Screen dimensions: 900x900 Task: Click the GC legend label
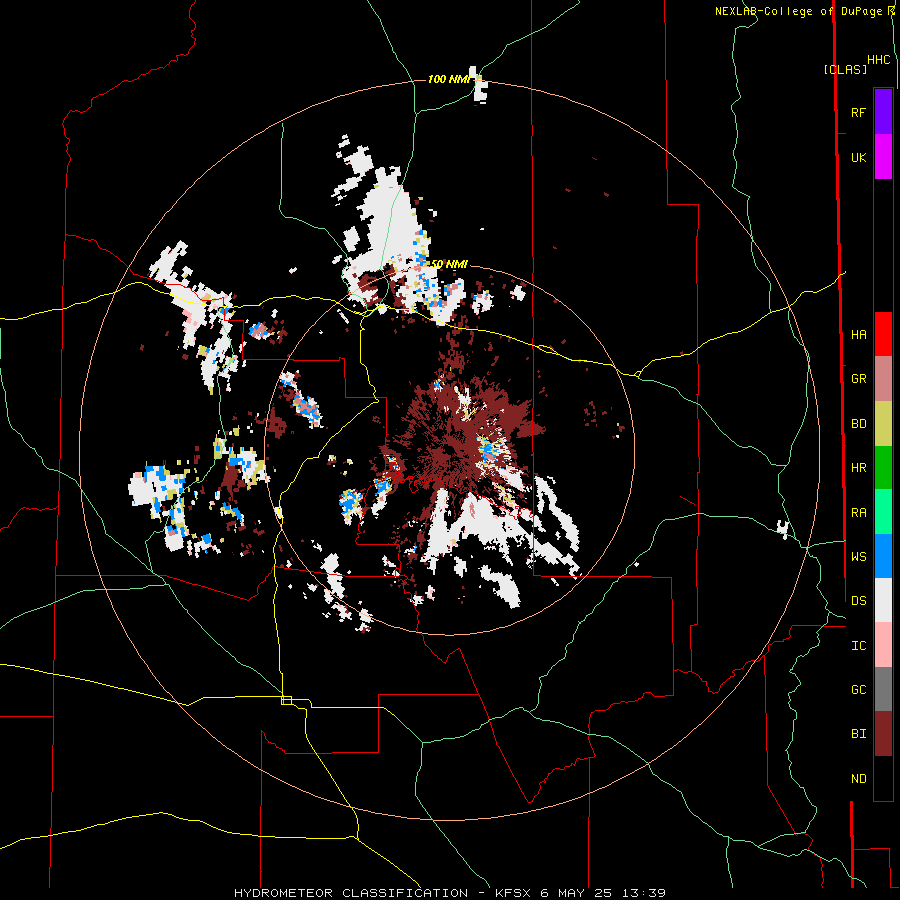pos(858,689)
